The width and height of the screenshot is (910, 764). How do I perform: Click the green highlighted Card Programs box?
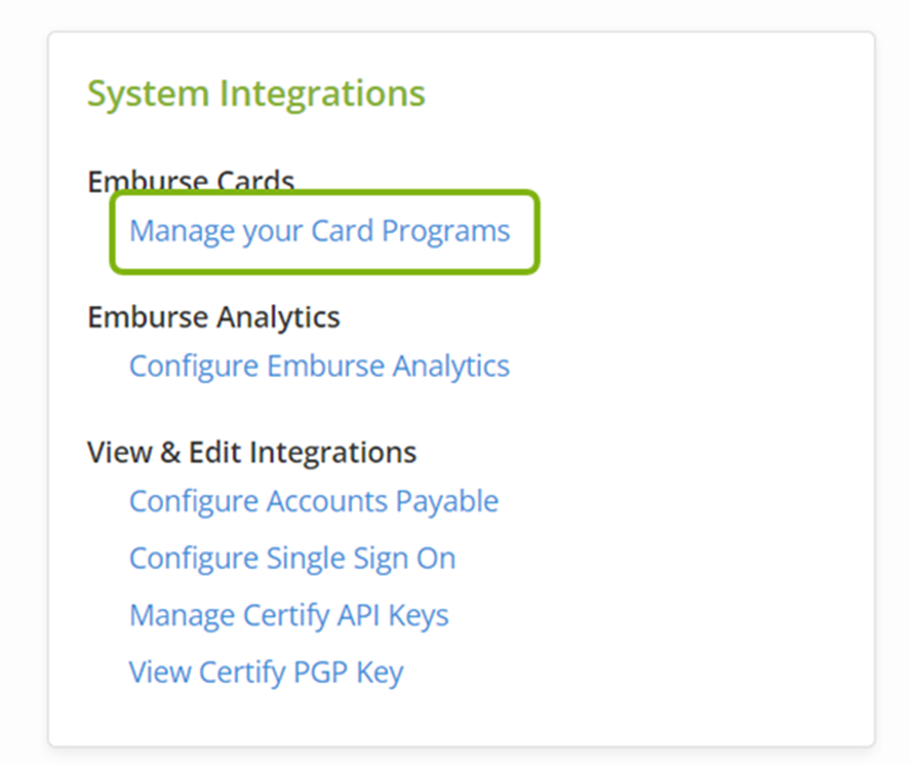pyautogui.click(x=324, y=232)
